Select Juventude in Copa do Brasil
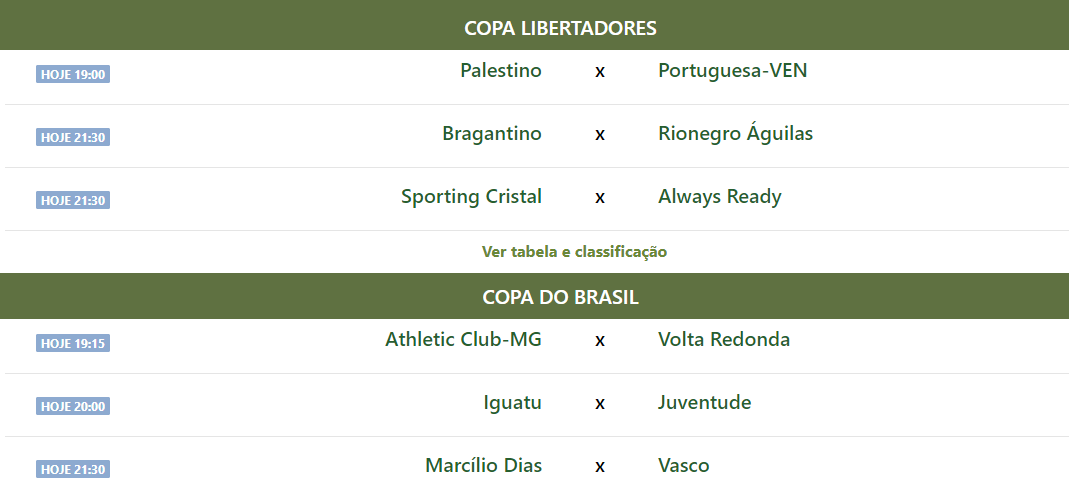Viewport: 1069px width, 495px height. [x=704, y=403]
